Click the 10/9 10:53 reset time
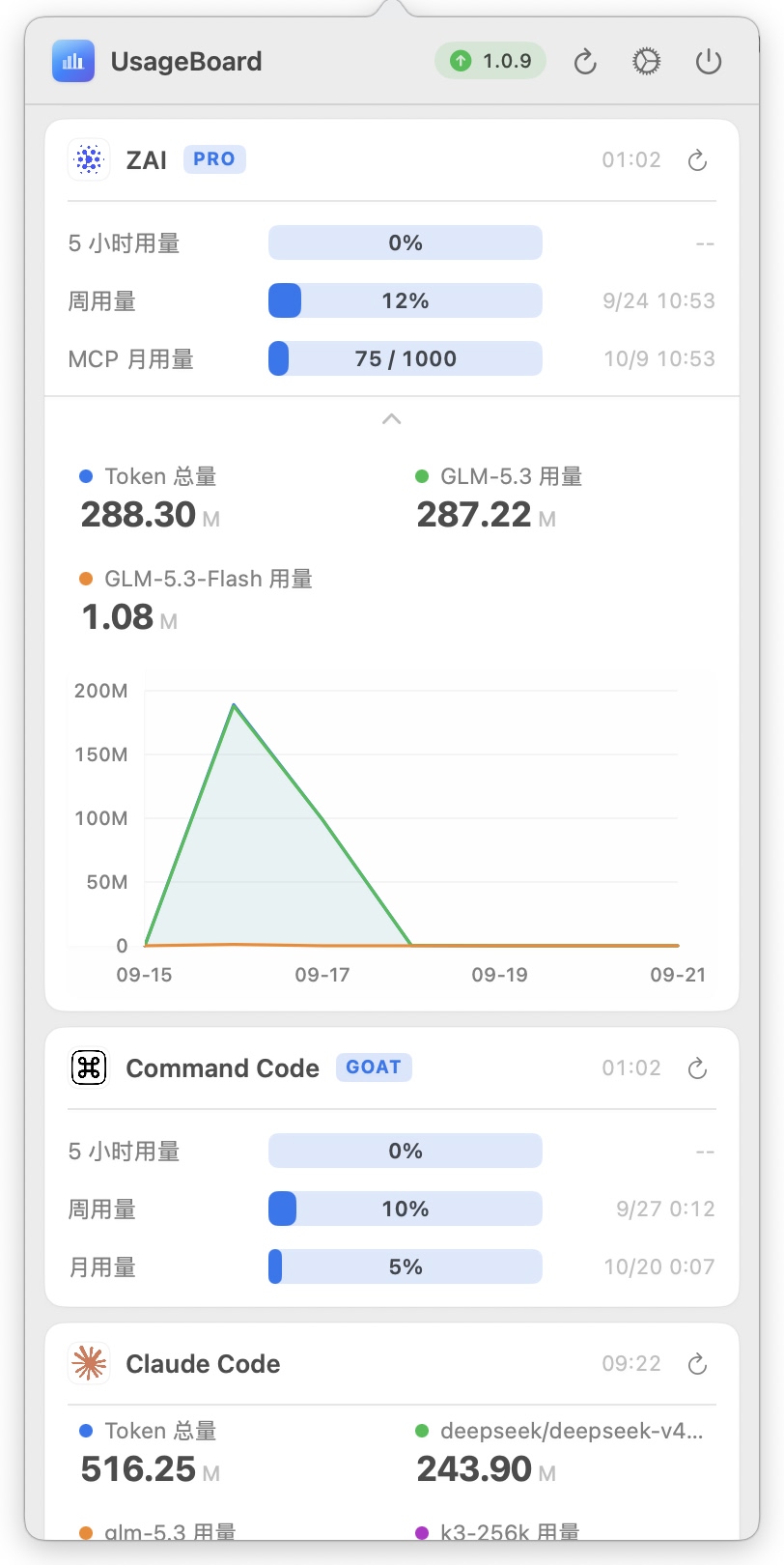The height and width of the screenshot is (1565, 784). click(x=659, y=358)
